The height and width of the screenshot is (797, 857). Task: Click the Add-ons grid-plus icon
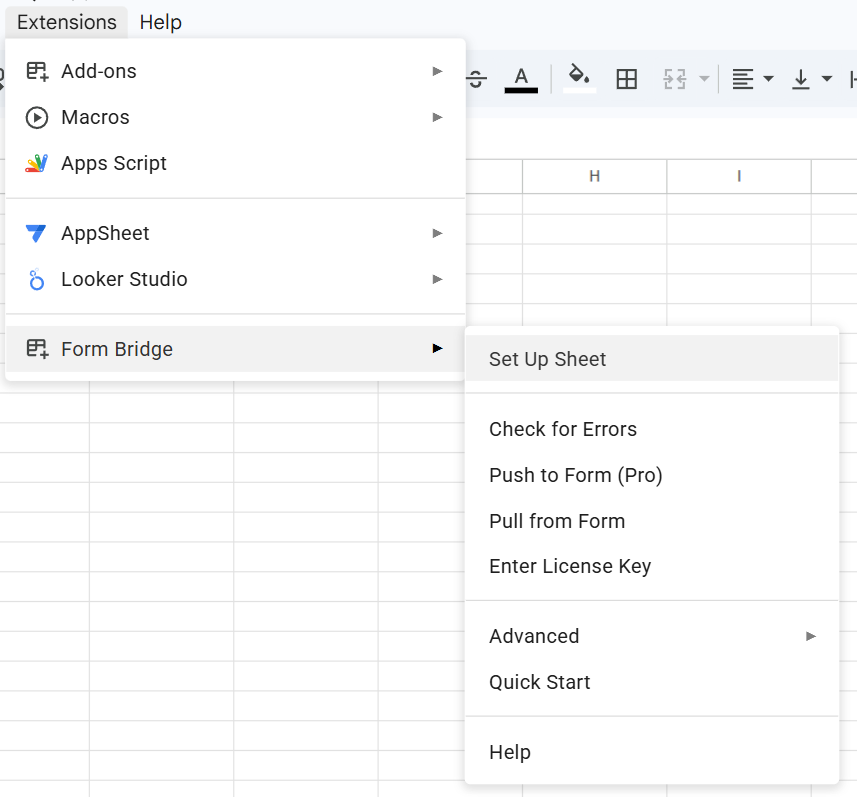point(37,71)
